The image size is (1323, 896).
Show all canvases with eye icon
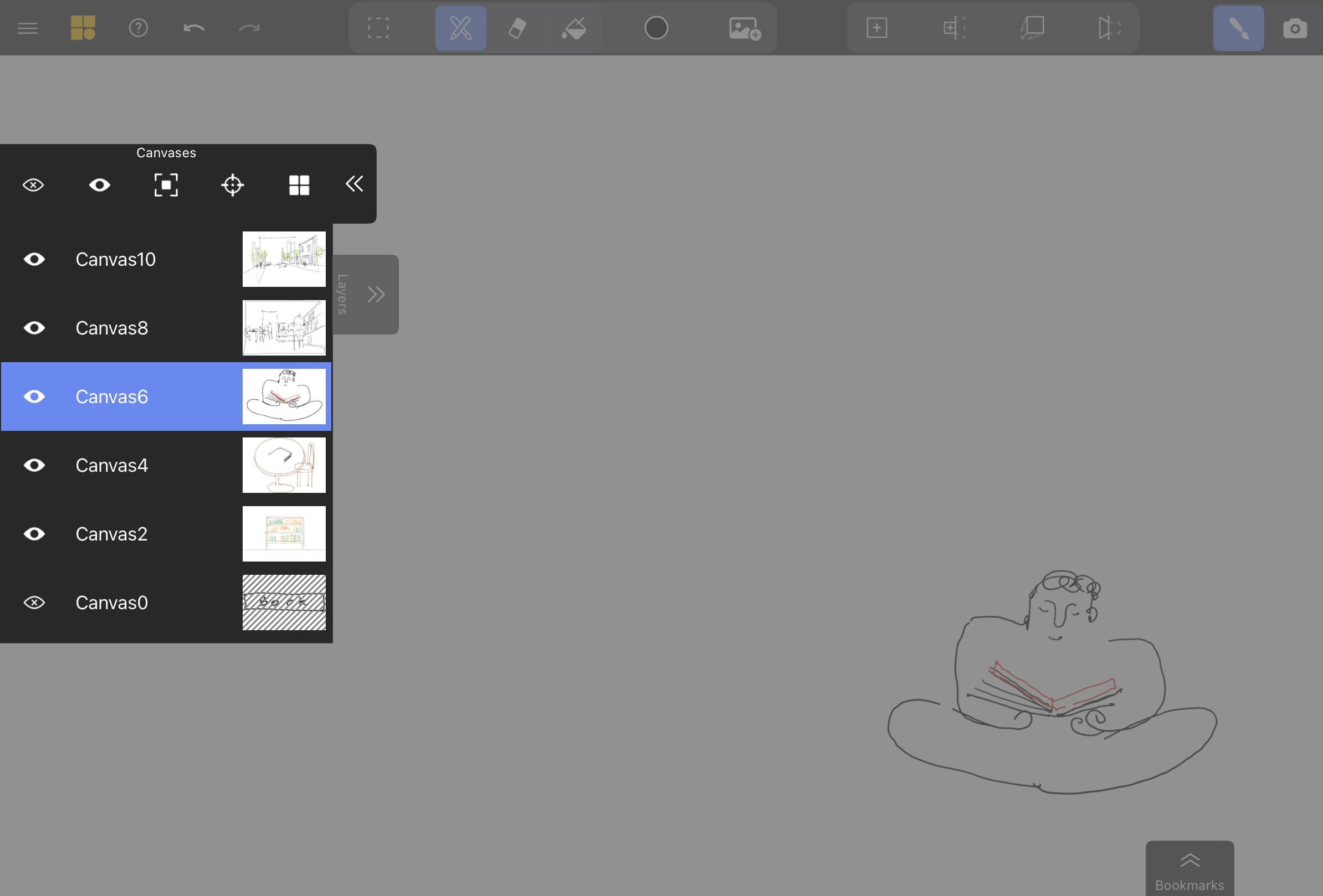[100, 185]
